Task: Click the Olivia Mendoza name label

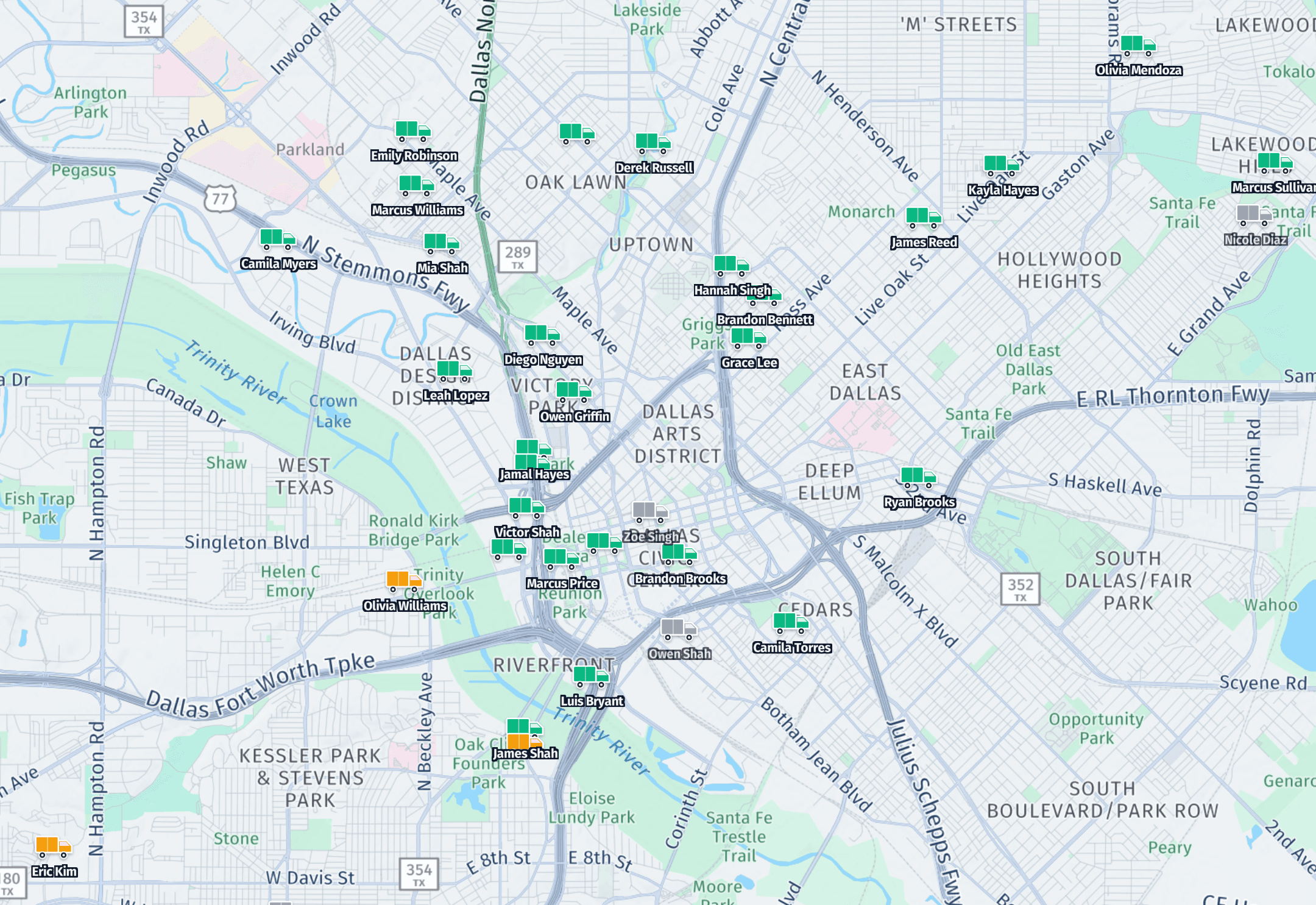Action: pos(1139,71)
